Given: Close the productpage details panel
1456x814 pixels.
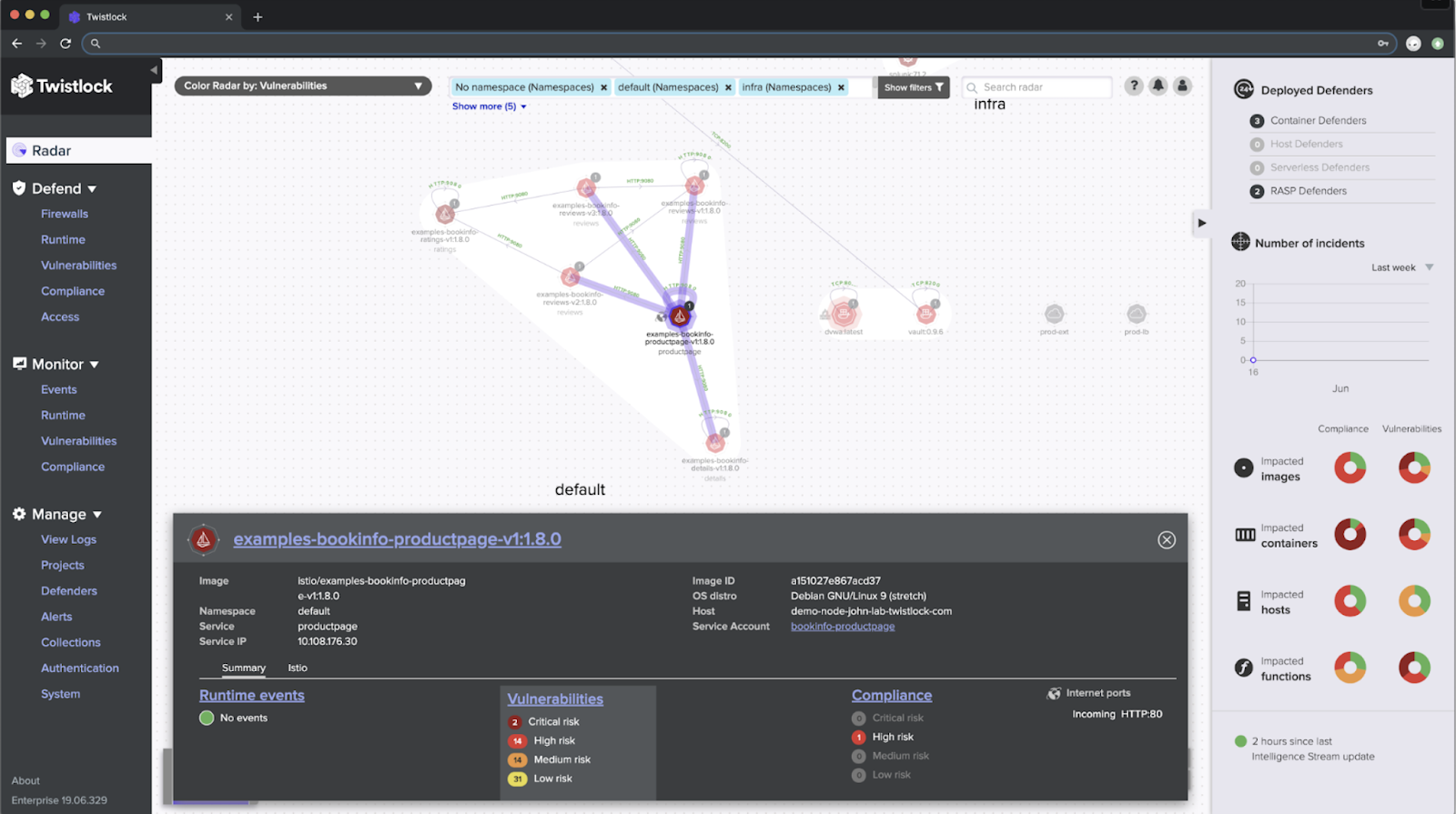Looking at the screenshot, I should (x=1167, y=540).
